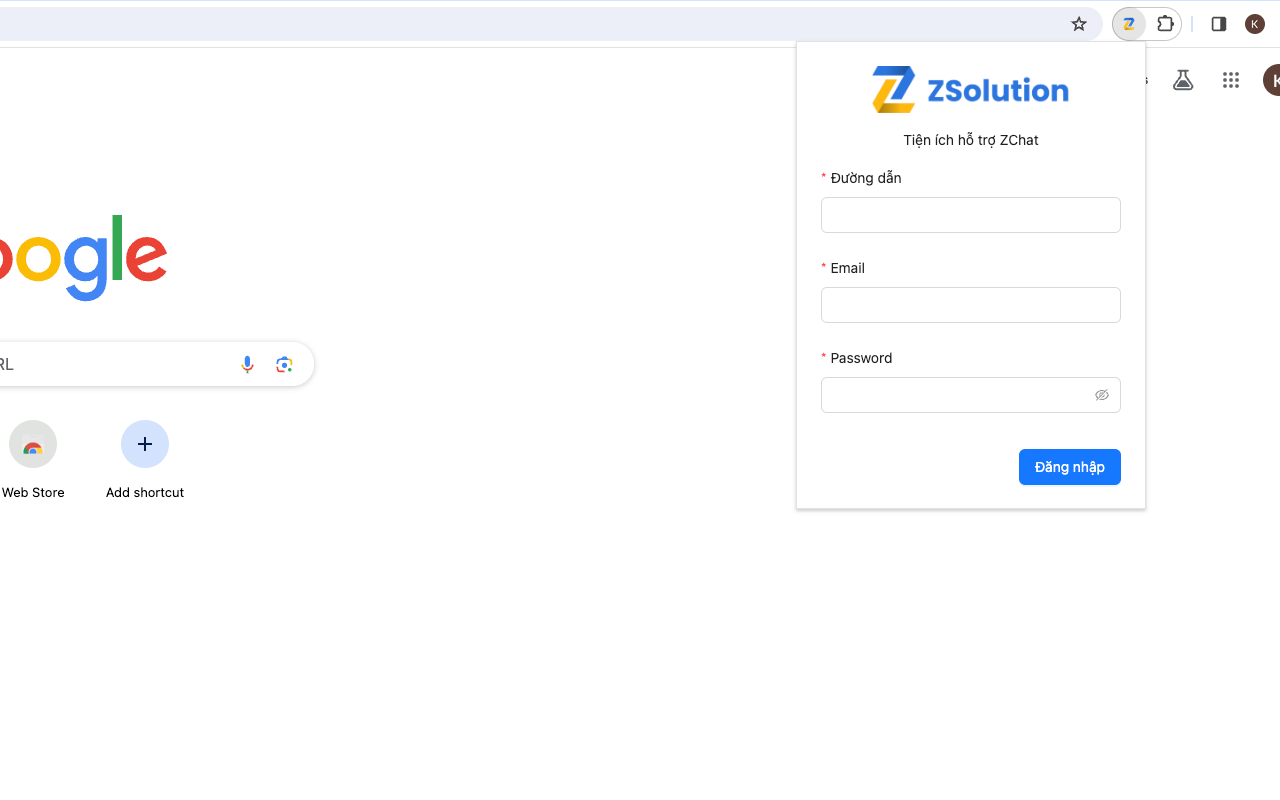
Task: Open the Google apps launcher grid
Action: 1231,80
